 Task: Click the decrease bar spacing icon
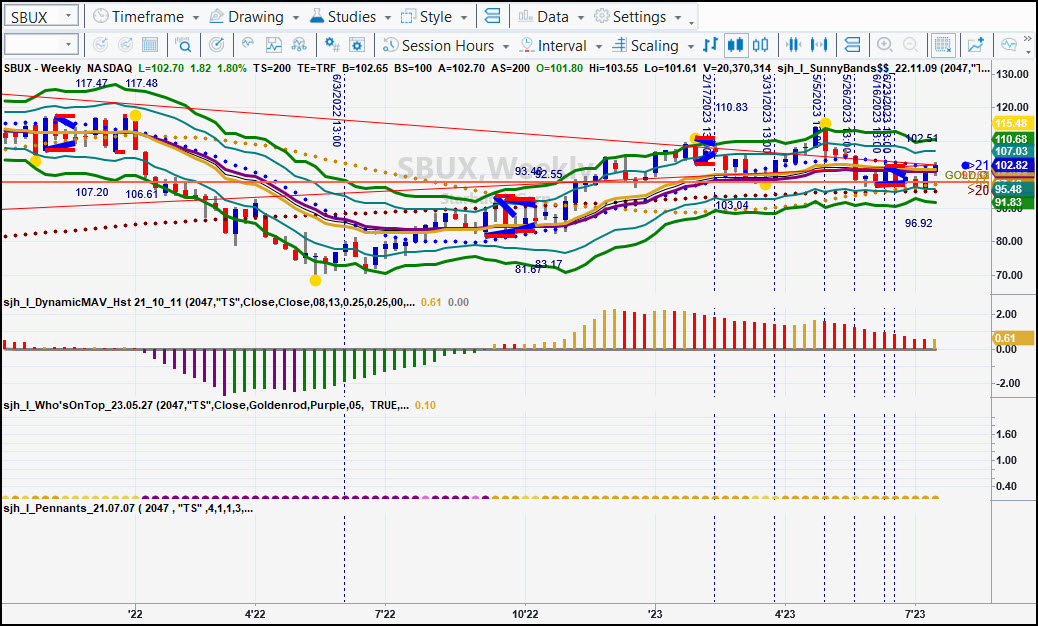click(793, 45)
